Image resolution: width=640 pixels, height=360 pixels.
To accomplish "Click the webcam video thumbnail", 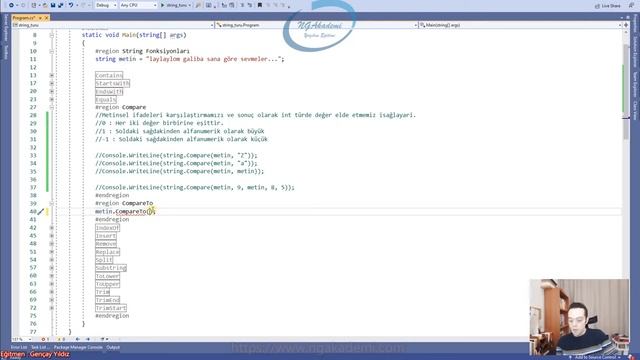I will [579, 317].
